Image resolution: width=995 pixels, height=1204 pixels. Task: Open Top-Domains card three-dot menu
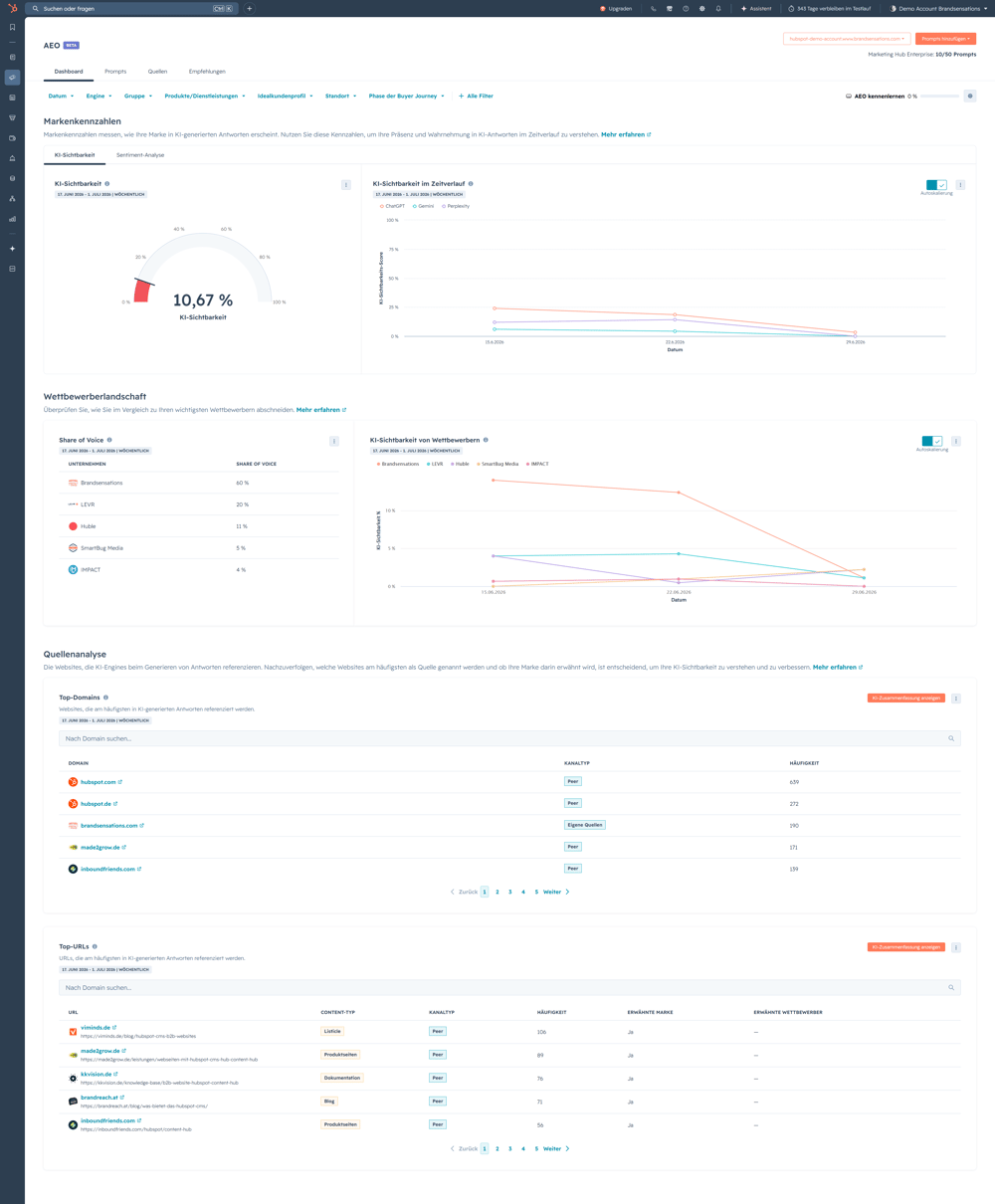pyautogui.click(x=956, y=699)
